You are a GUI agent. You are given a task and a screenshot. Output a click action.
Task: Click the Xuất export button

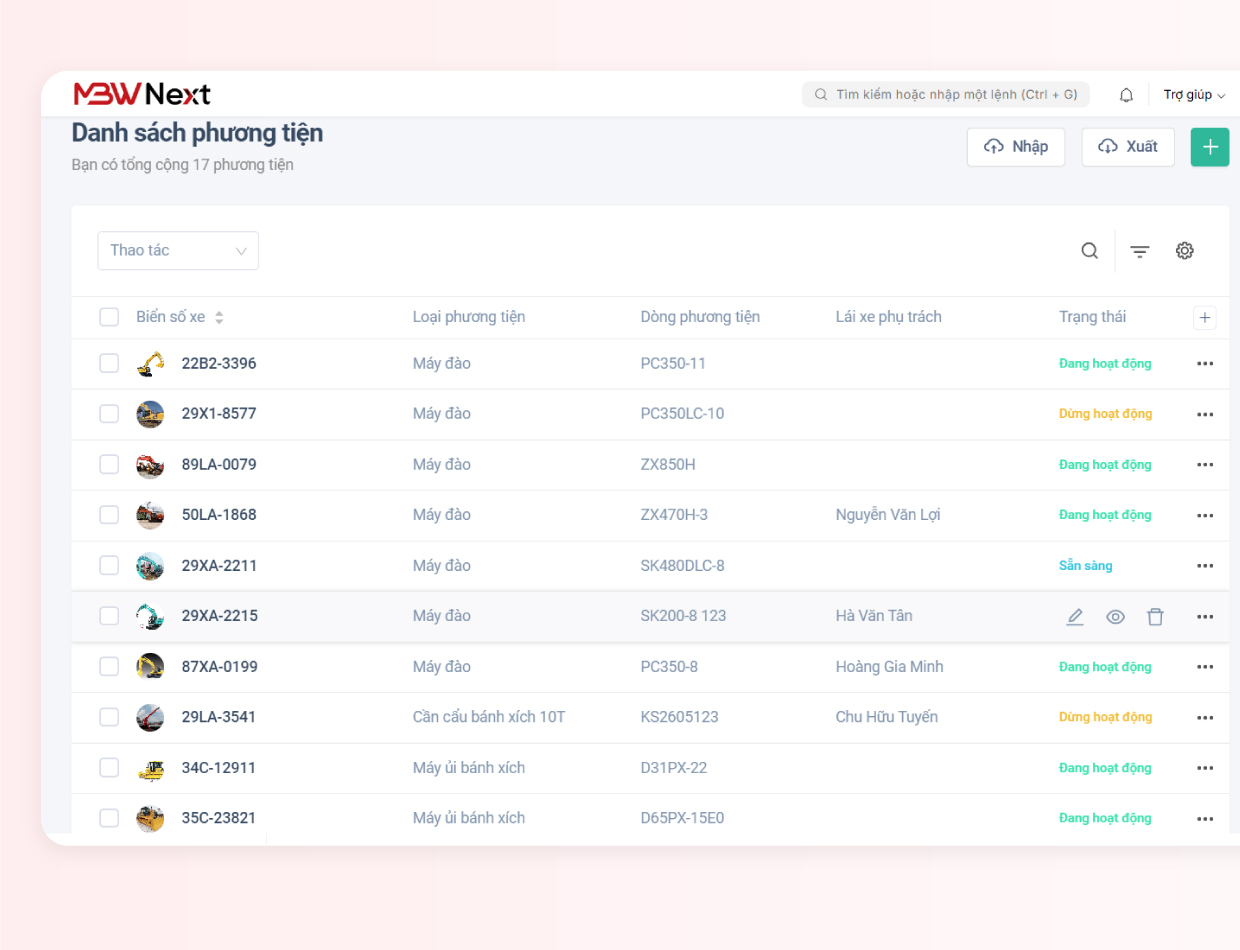(1127, 147)
